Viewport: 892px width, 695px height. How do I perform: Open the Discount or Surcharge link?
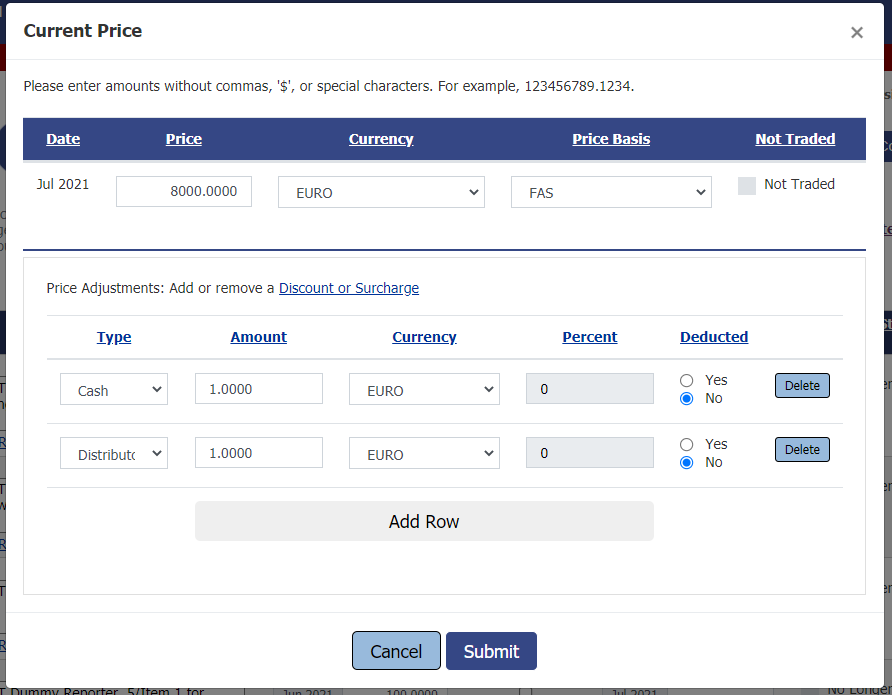(x=349, y=288)
